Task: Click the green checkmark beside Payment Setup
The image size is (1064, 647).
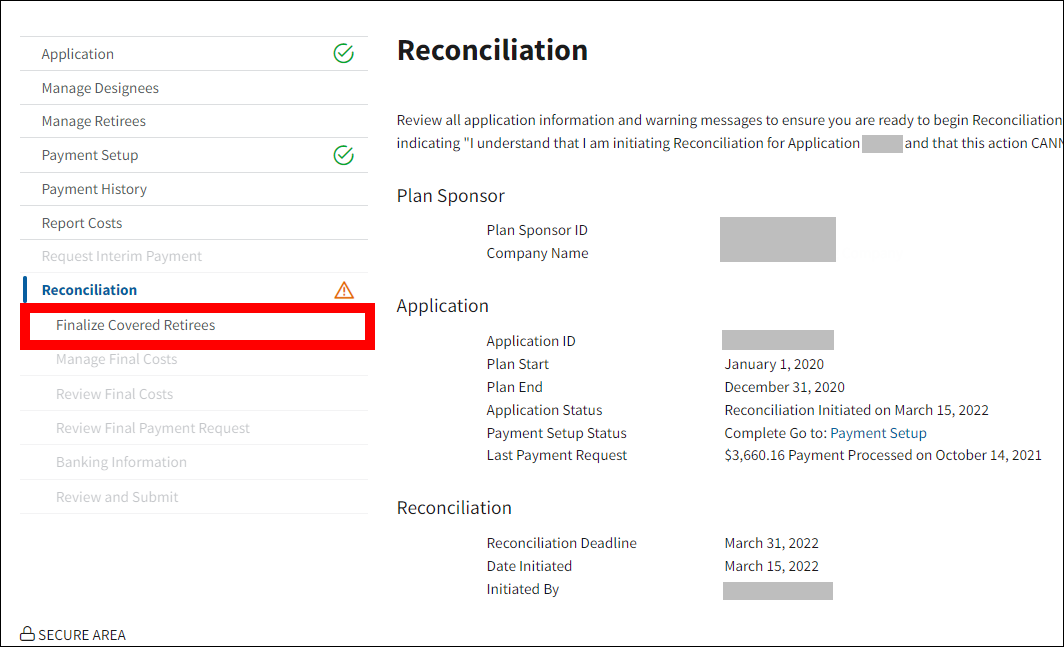Action: click(x=343, y=155)
